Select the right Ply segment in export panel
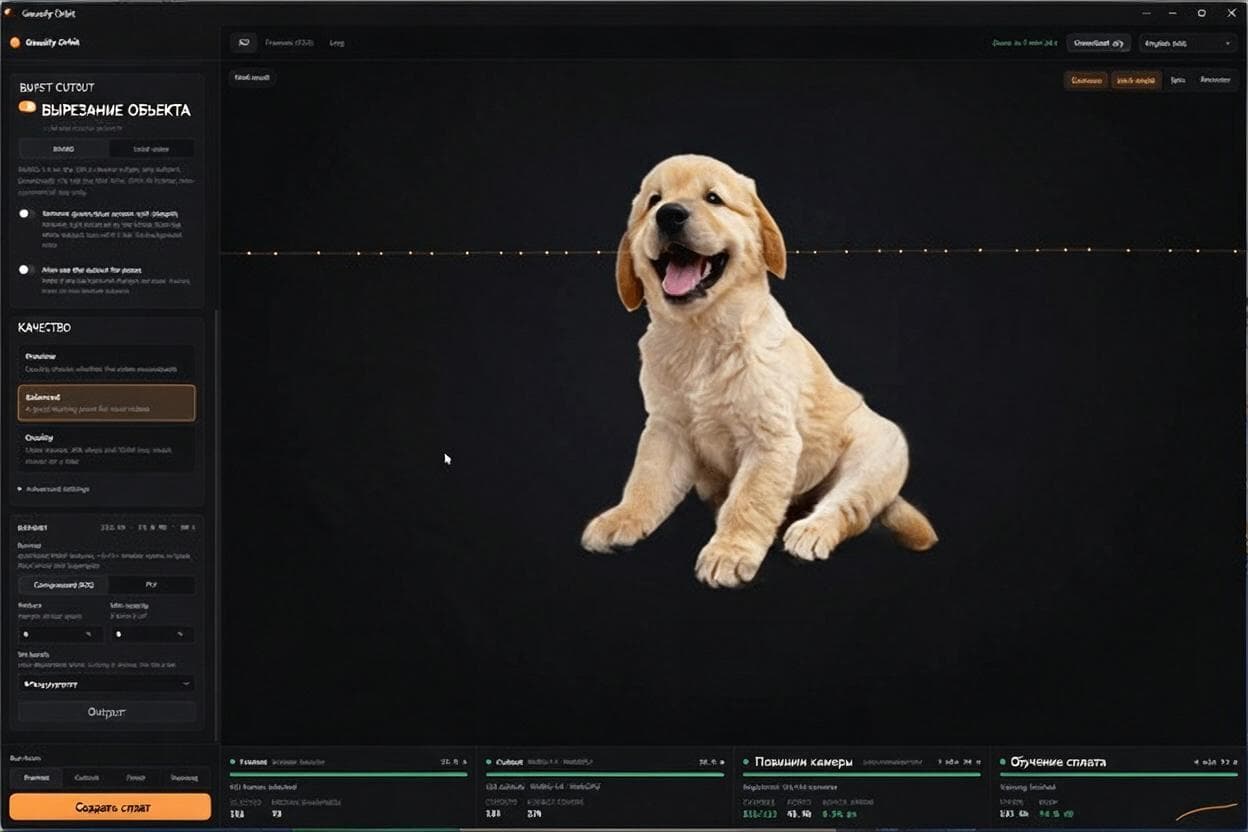The width and height of the screenshot is (1248, 832). coord(152,585)
